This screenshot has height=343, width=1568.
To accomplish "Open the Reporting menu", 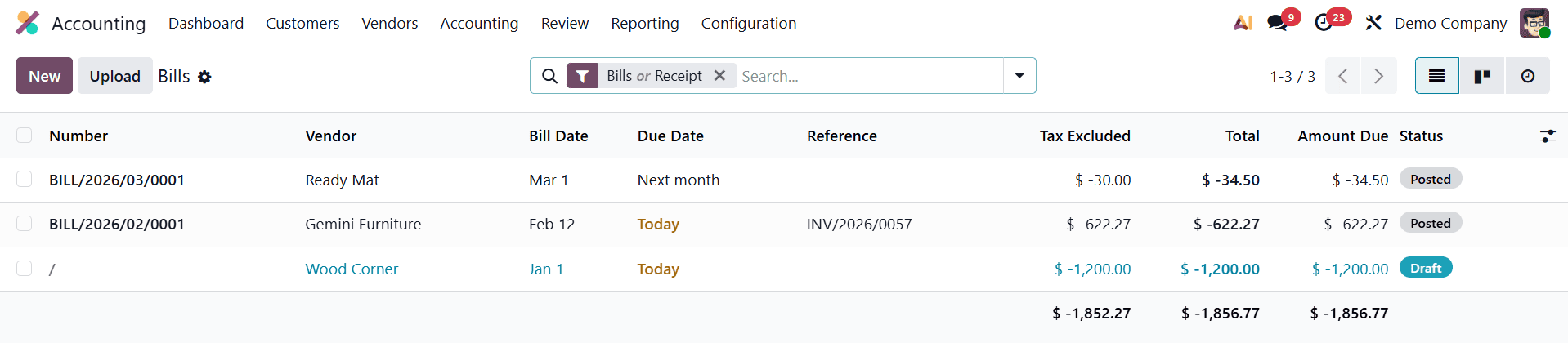I will pos(644,23).
